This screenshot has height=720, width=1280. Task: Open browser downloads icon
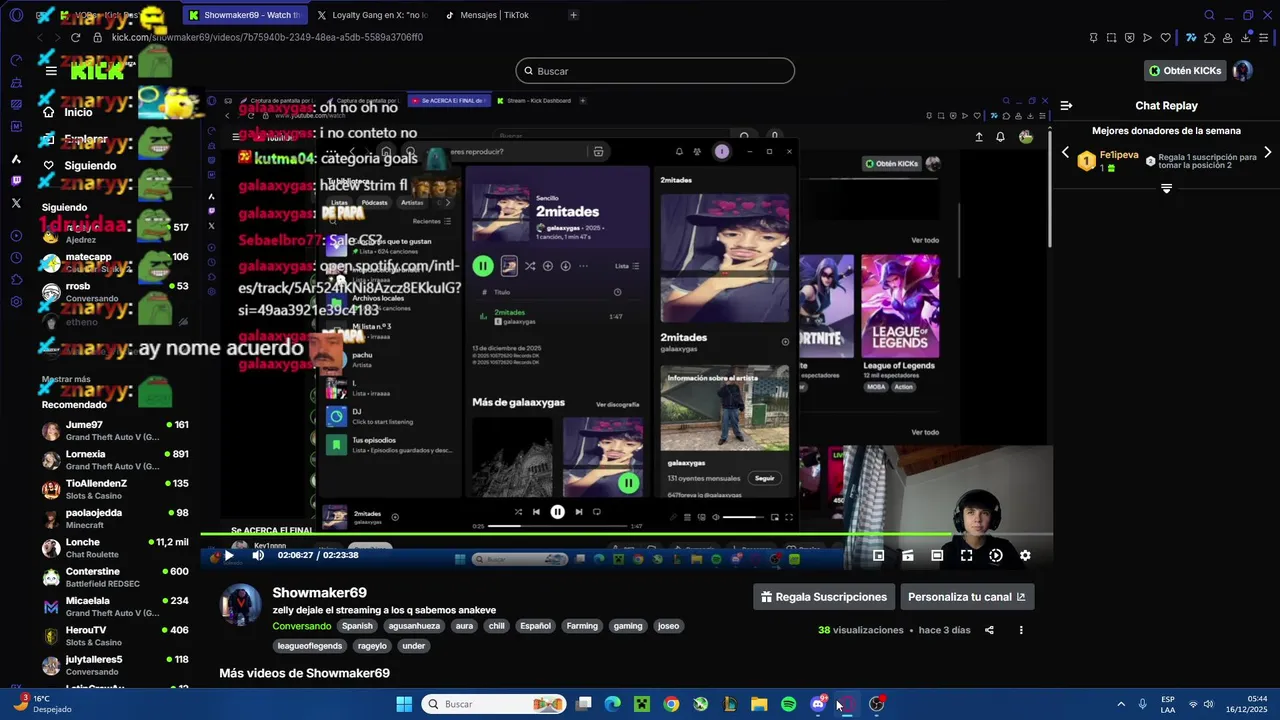click(x=1247, y=38)
